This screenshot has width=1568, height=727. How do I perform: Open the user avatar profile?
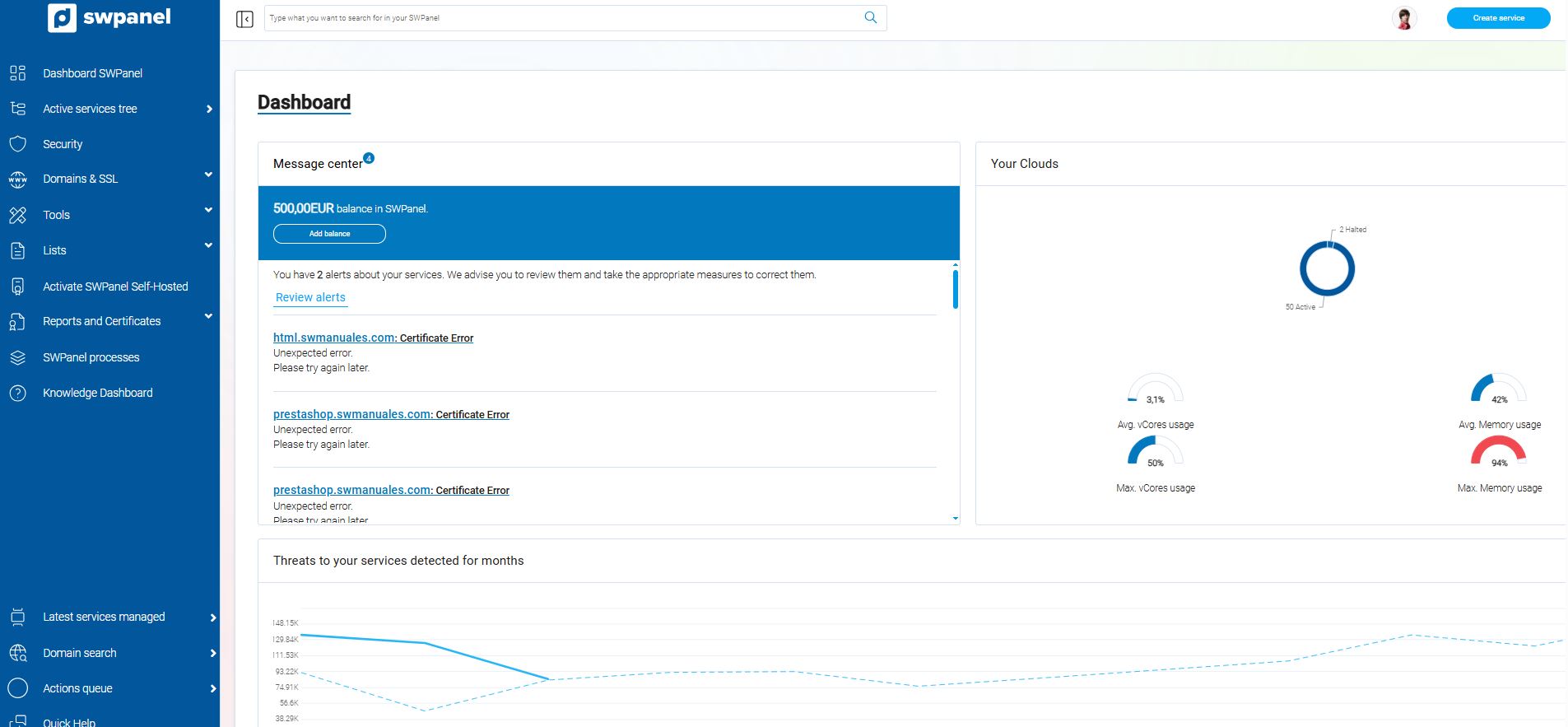click(x=1404, y=18)
